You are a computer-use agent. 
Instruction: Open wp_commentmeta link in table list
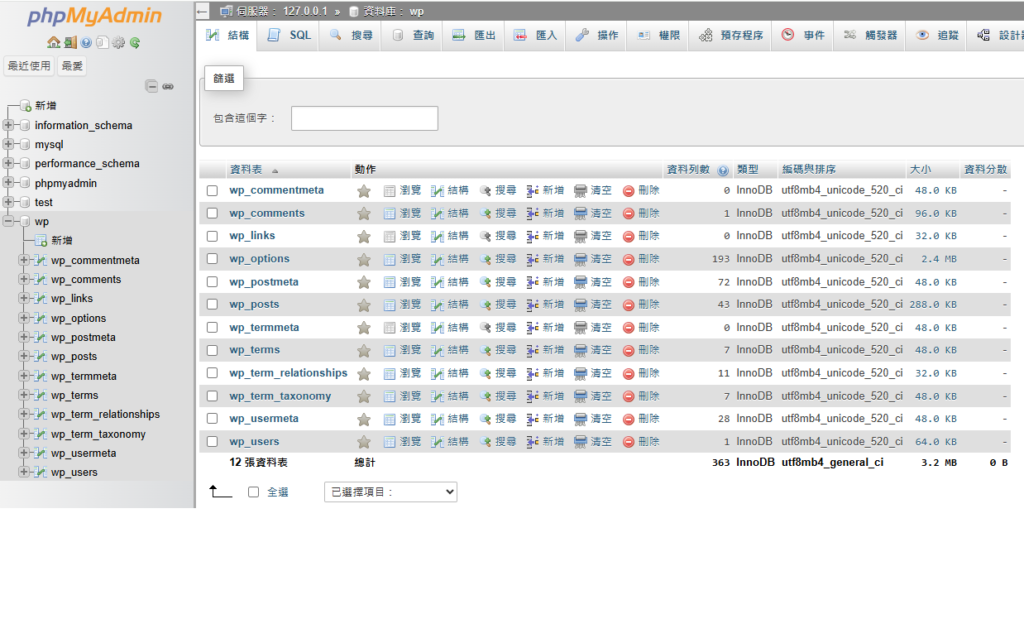pyautogui.click(x=276, y=190)
